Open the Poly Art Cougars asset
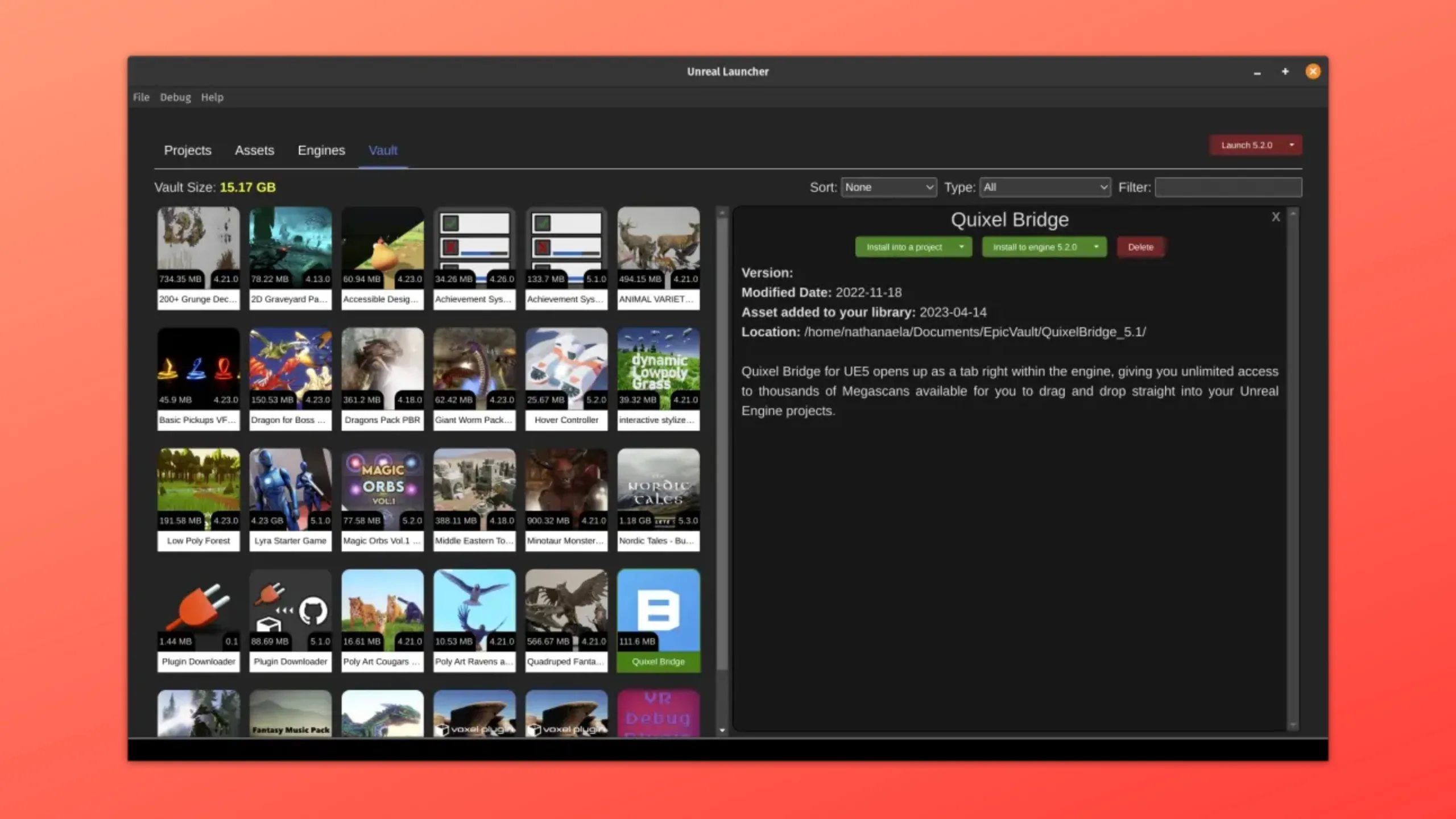 click(383, 621)
